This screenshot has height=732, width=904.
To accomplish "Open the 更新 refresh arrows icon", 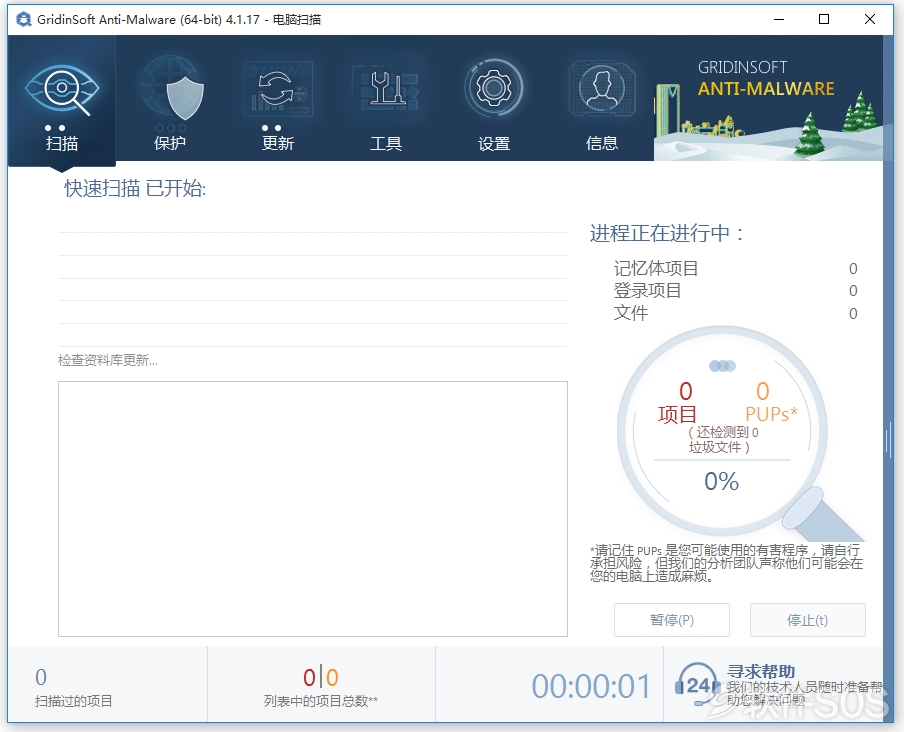I will pos(278,89).
